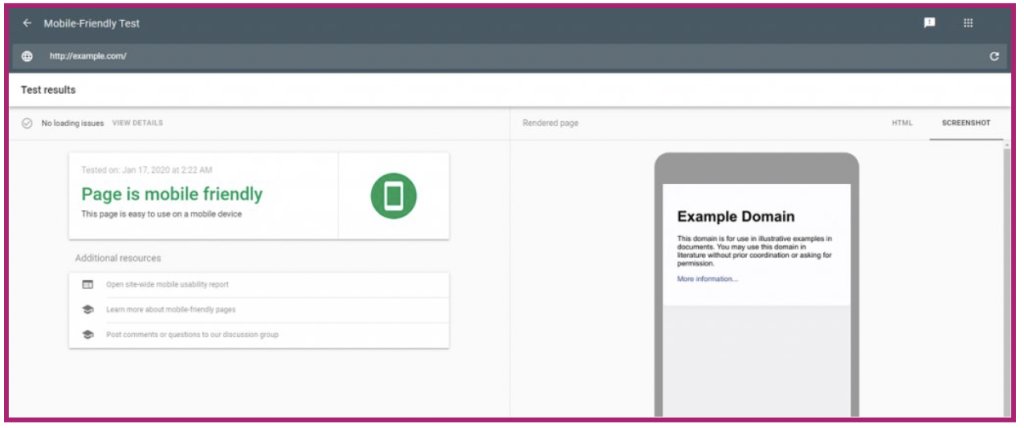Click More information link in rendered page
The height and width of the screenshot is (428, 1024).
pyautogui.click(x=707, y=279)
